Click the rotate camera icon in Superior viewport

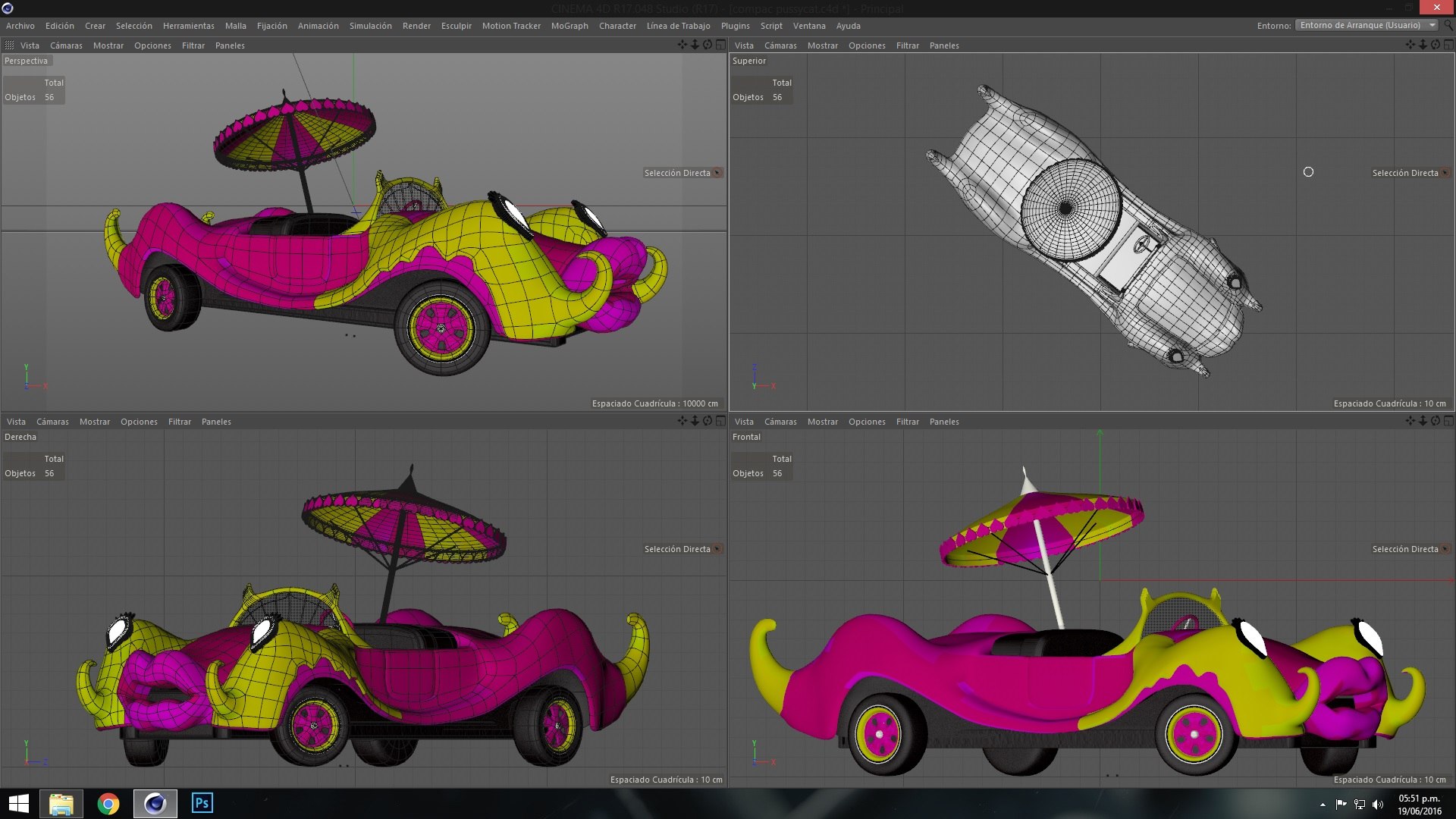[x=1436, y=45]
